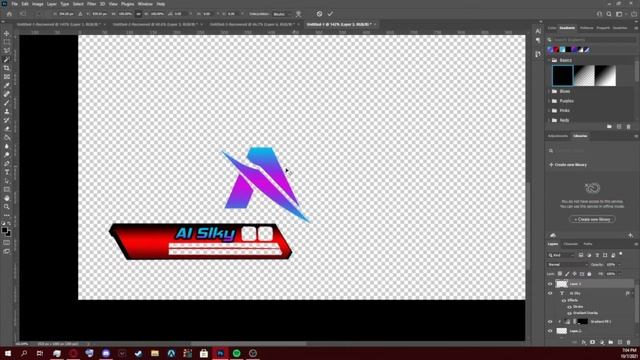Add a layer mask in Layers panel
Screen dimensions: 640x360
(x=592, y=342)
